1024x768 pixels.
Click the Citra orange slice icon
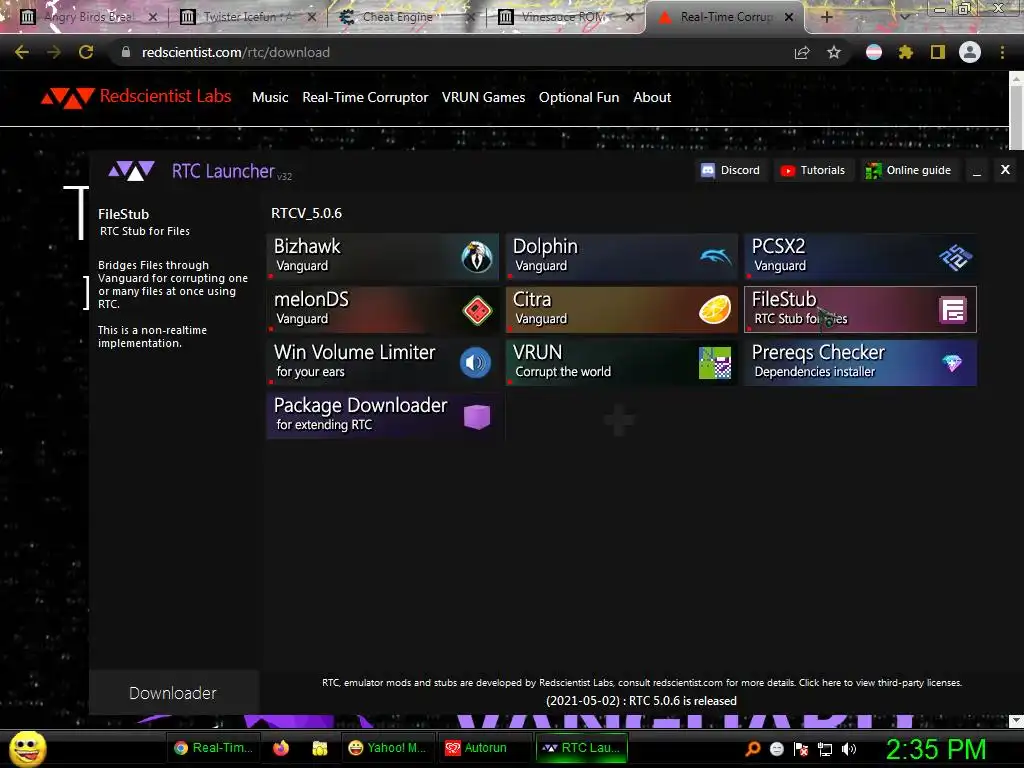[x=715, y=310]
